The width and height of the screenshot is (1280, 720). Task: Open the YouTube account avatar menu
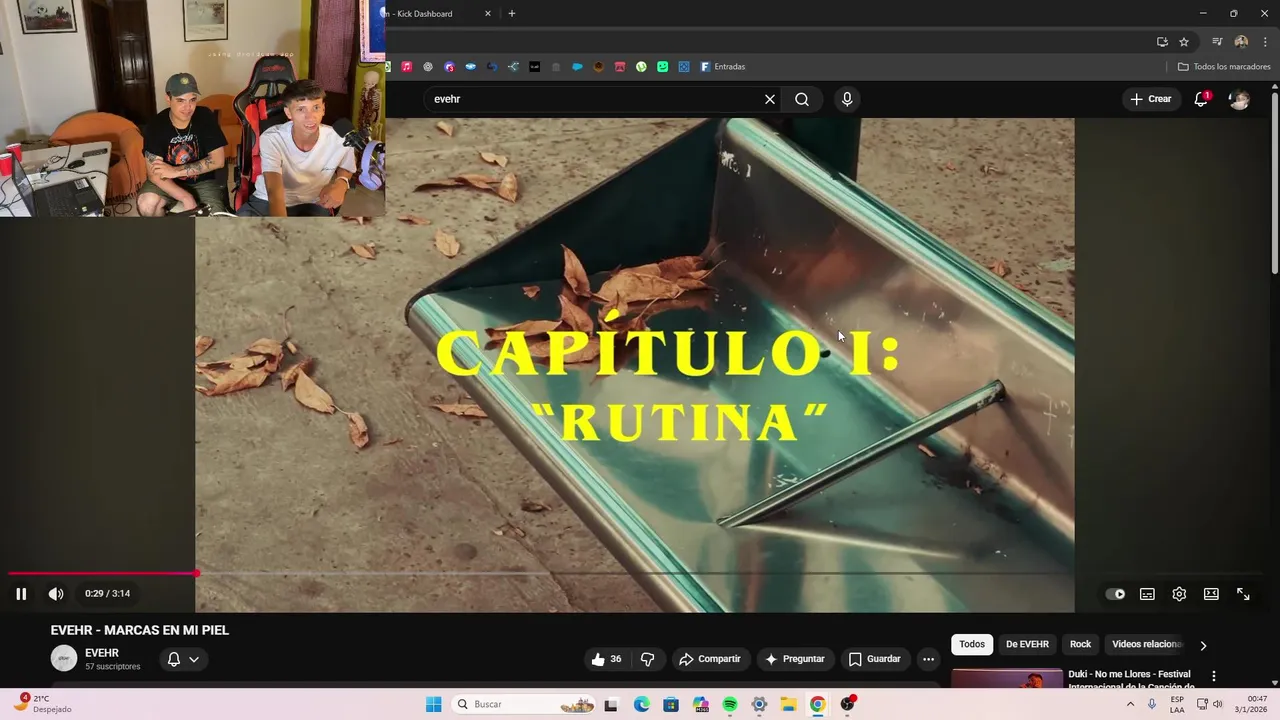[x=1239, y=99]
